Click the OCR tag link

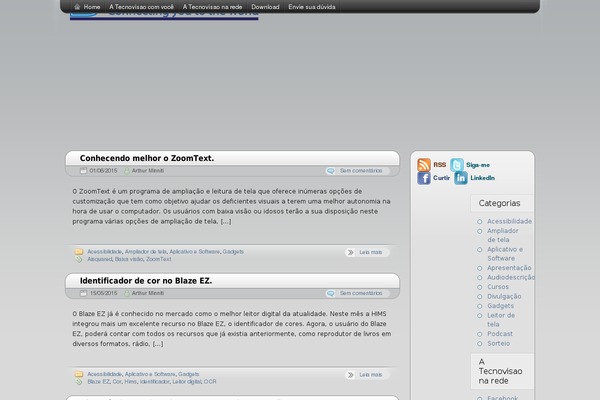pyautogui.click(x=210, y=382)
